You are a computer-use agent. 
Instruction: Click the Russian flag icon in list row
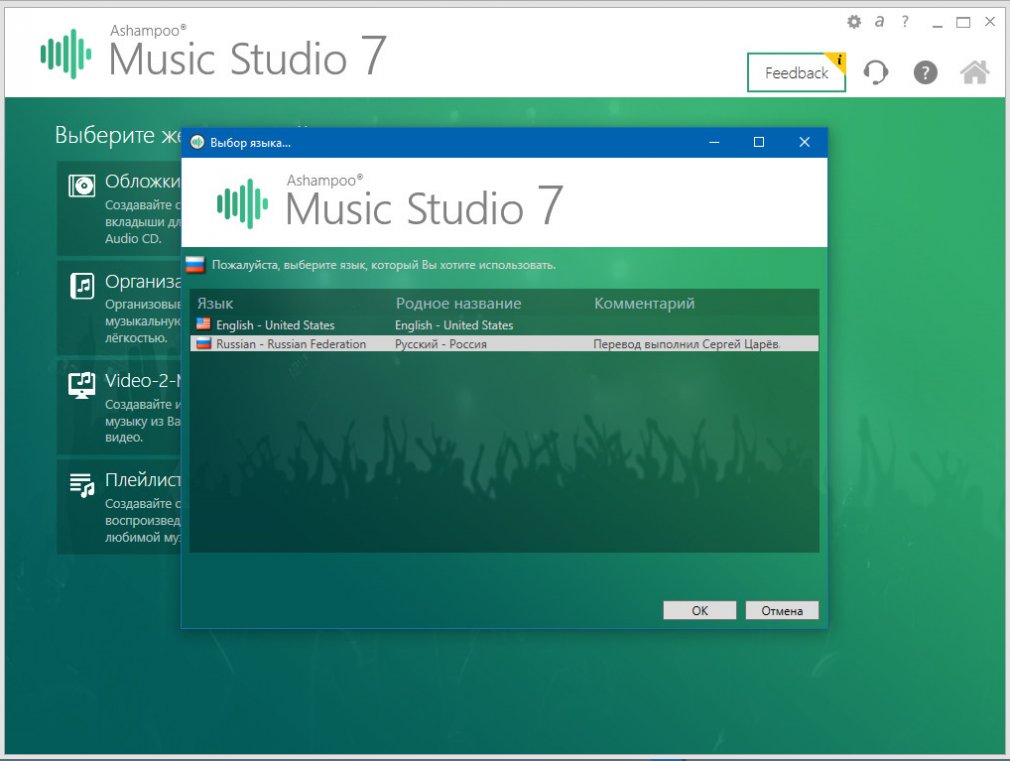[x=204, y=343]
